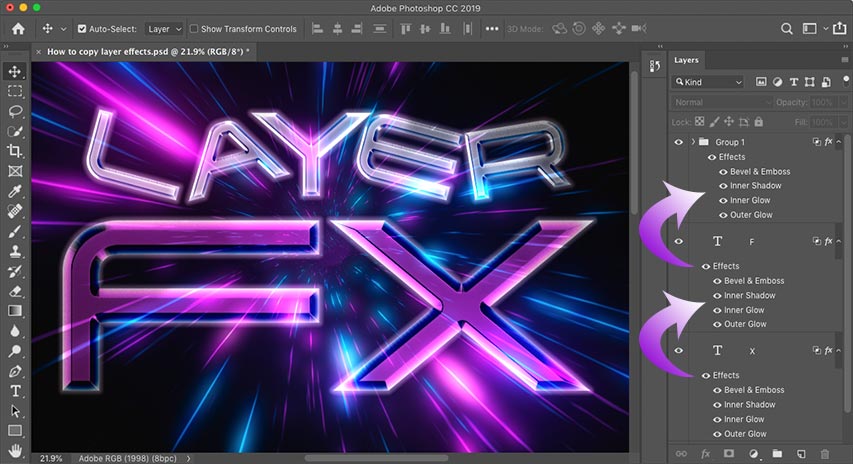Switch to the Layers panel tab
The image size is (853, 464).
pos(686,60)
